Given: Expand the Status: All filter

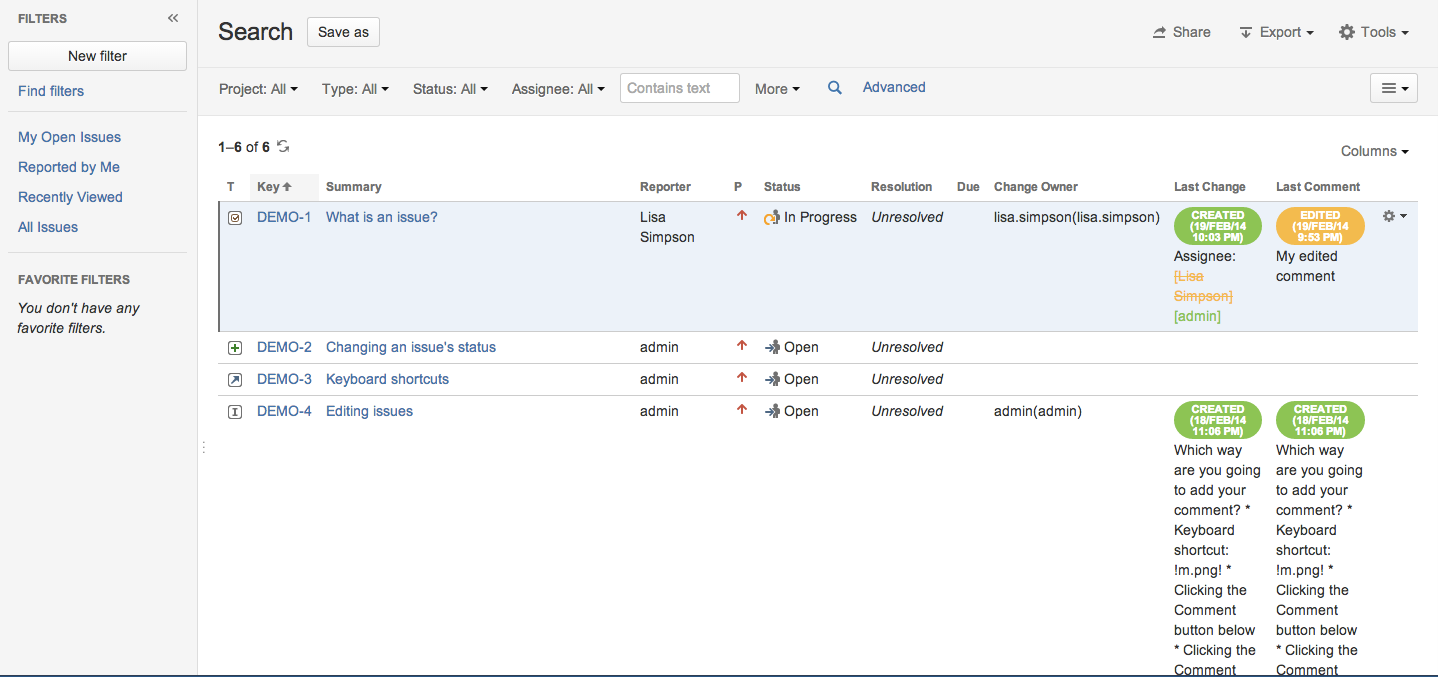Looking at the screenshot, I should (450, 89).
